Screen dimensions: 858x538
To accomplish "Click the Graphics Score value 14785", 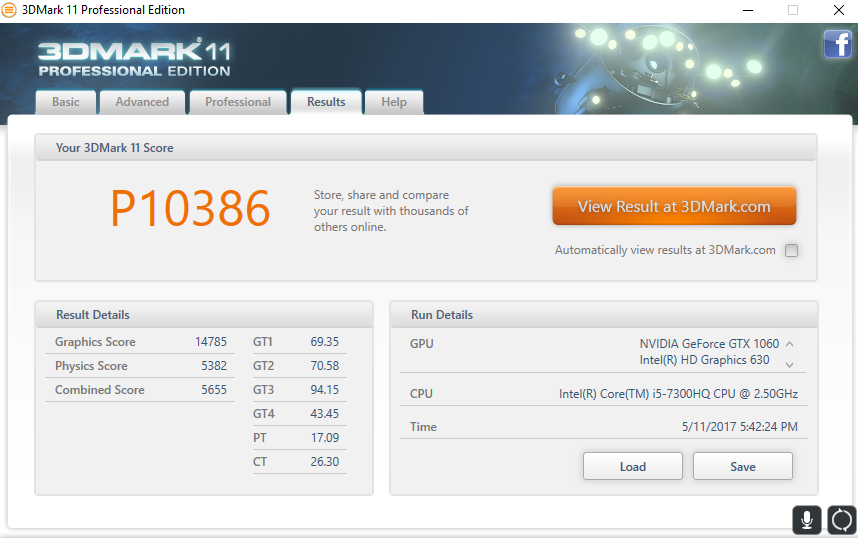I will [x=211, y=342].
